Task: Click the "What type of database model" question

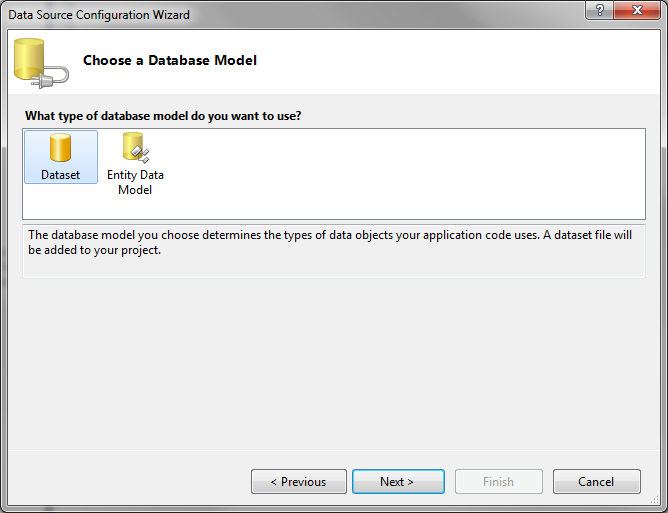Action: (x=163, y=116)
